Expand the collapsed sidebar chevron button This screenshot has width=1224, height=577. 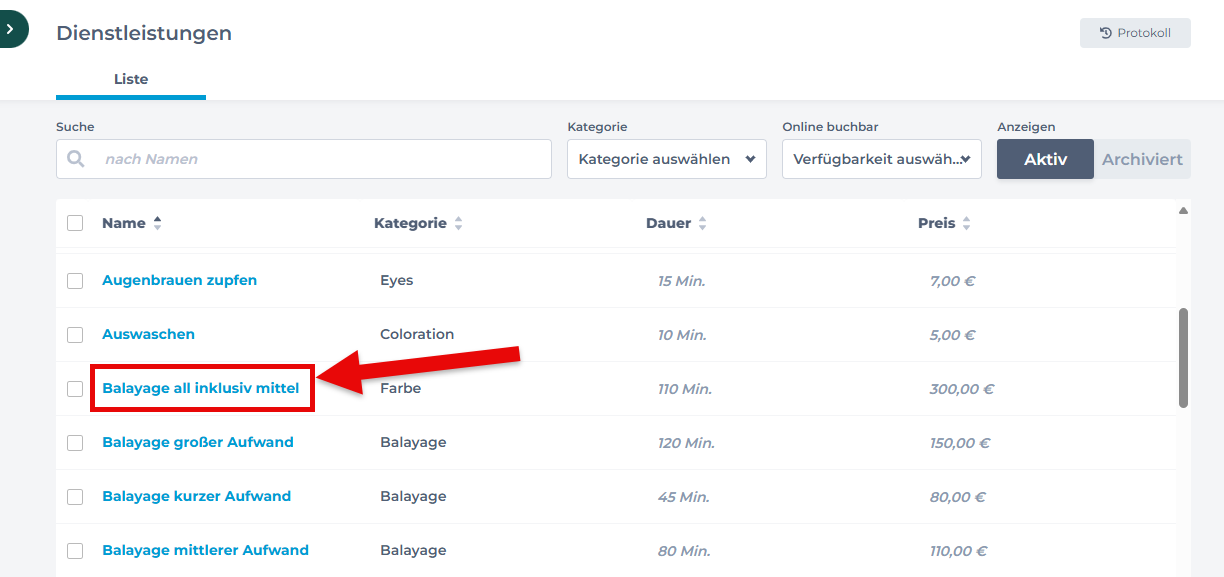[x=11, y=30]
